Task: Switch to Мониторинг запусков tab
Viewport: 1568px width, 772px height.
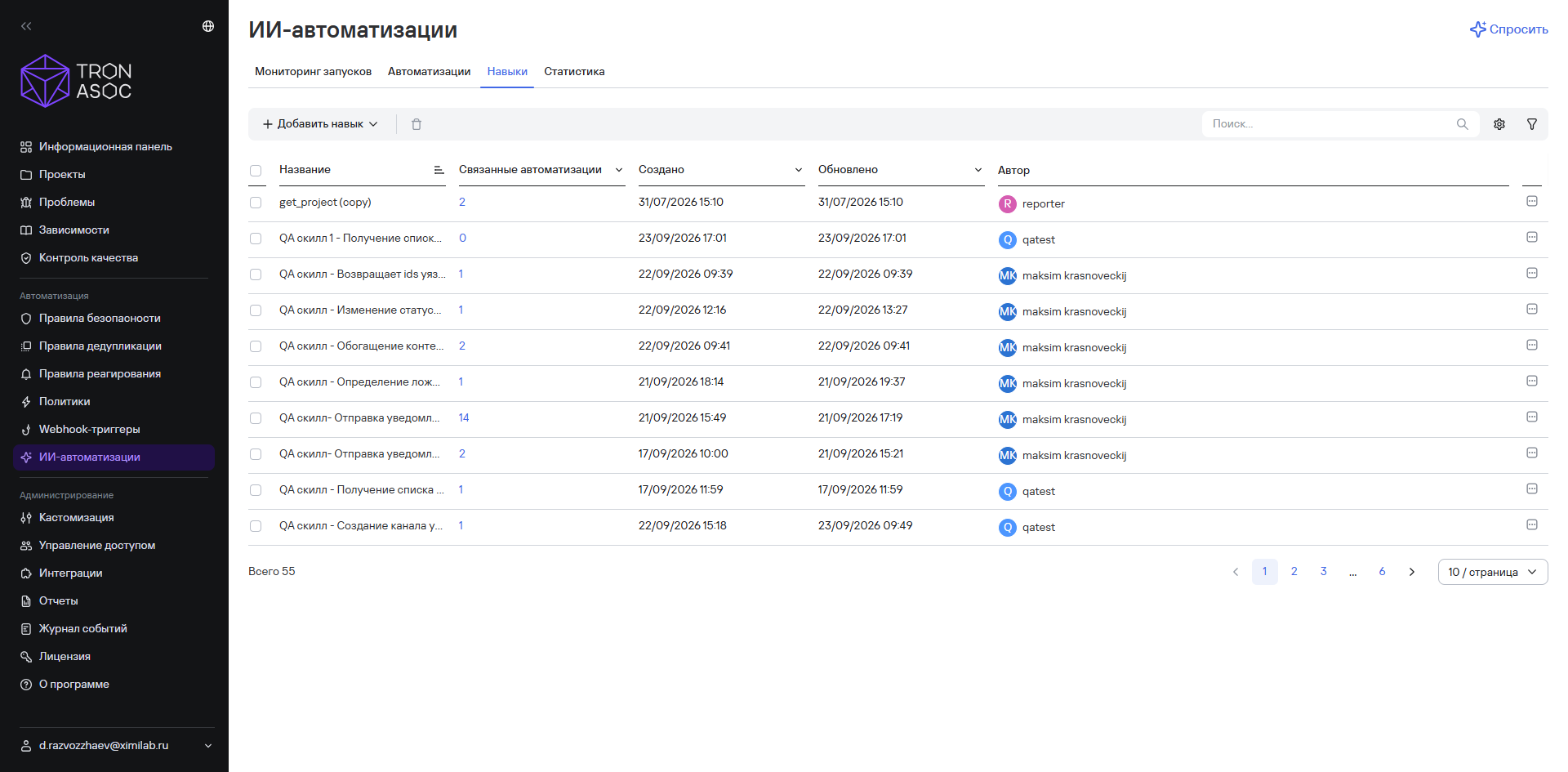Action: click(x=313, y=72)
